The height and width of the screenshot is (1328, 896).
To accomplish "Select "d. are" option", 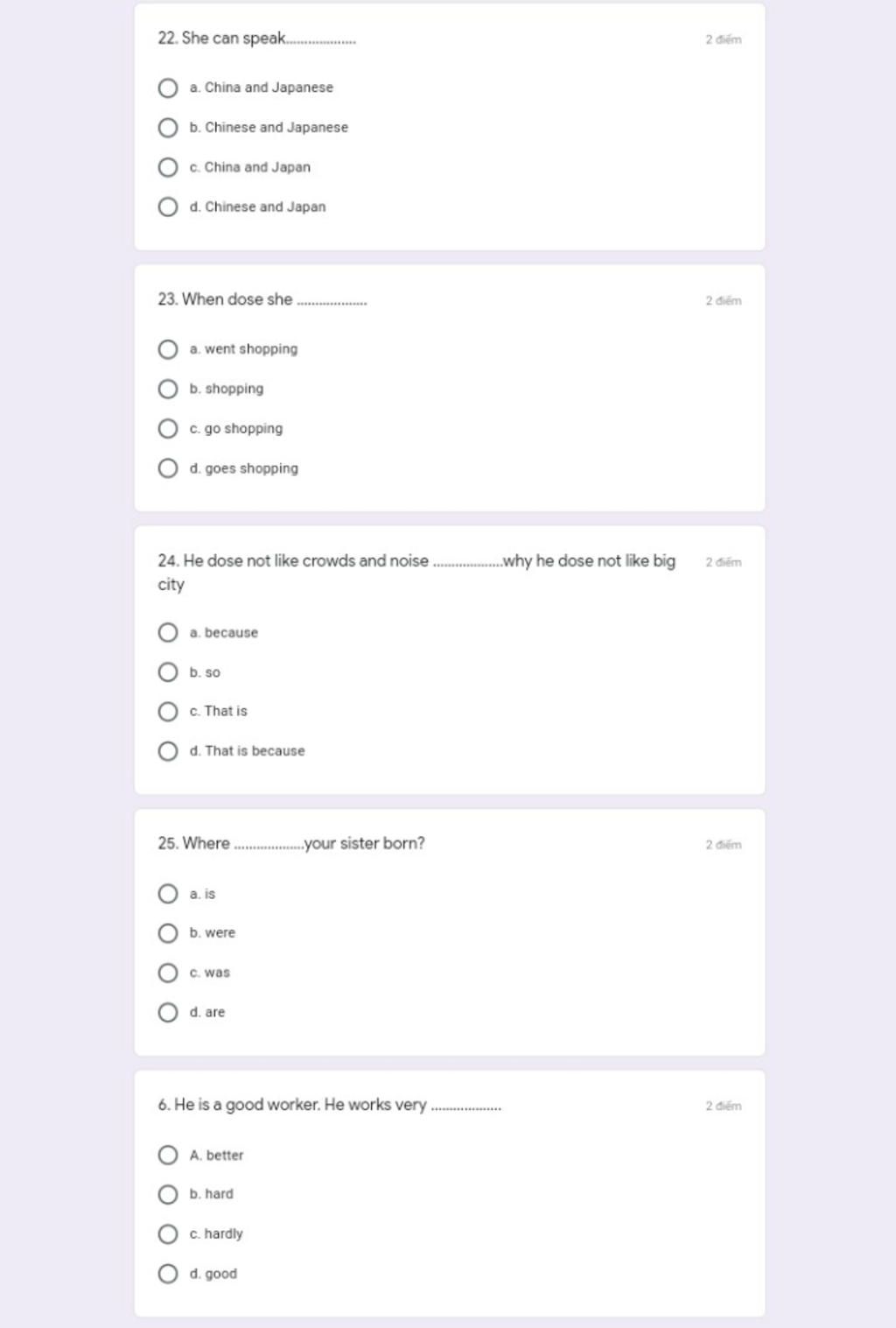I will pos(168,1012).
